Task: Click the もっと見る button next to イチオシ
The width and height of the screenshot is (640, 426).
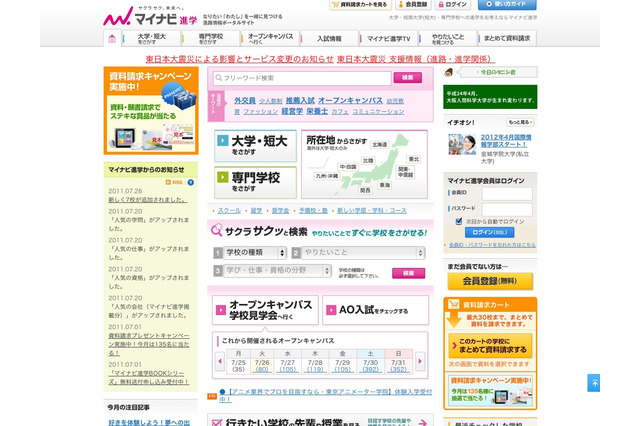Action: click(x=520, y=122)
